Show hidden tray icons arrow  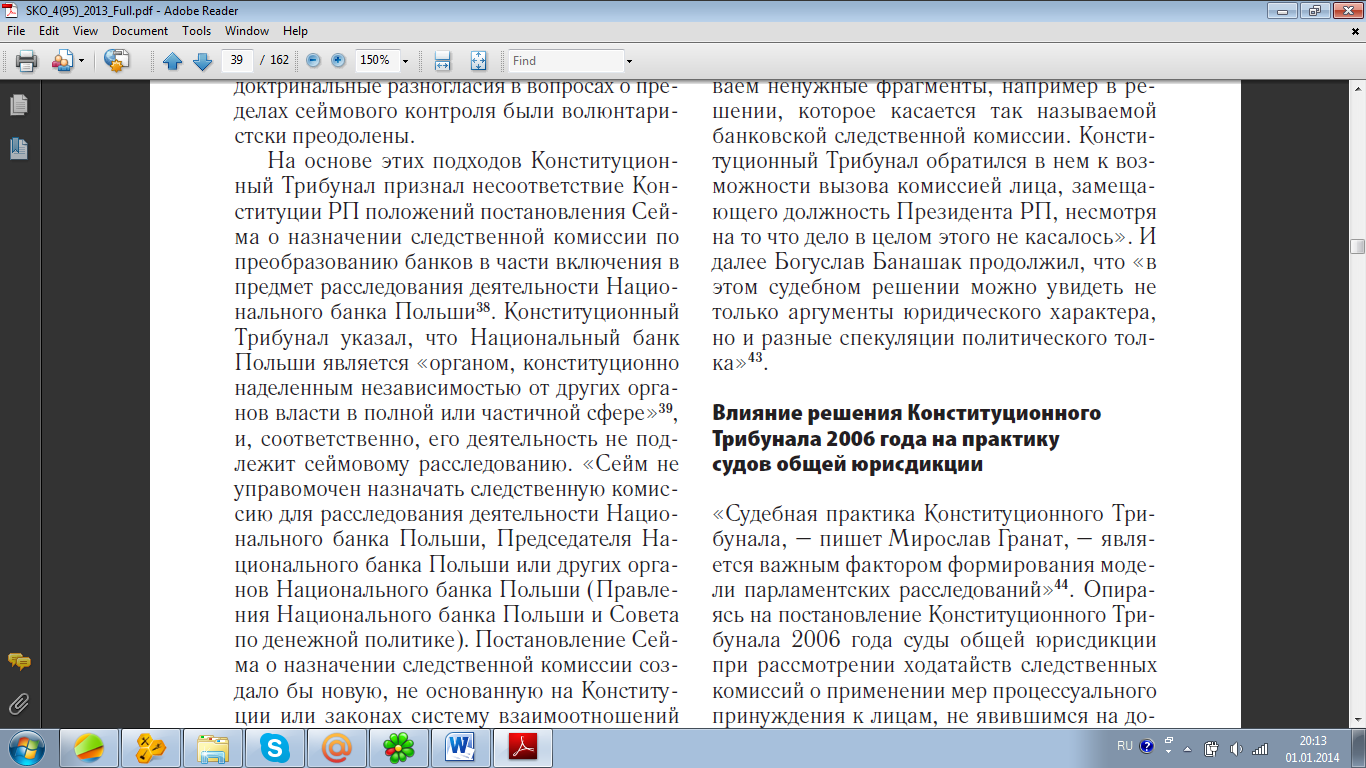point(1187,747)
